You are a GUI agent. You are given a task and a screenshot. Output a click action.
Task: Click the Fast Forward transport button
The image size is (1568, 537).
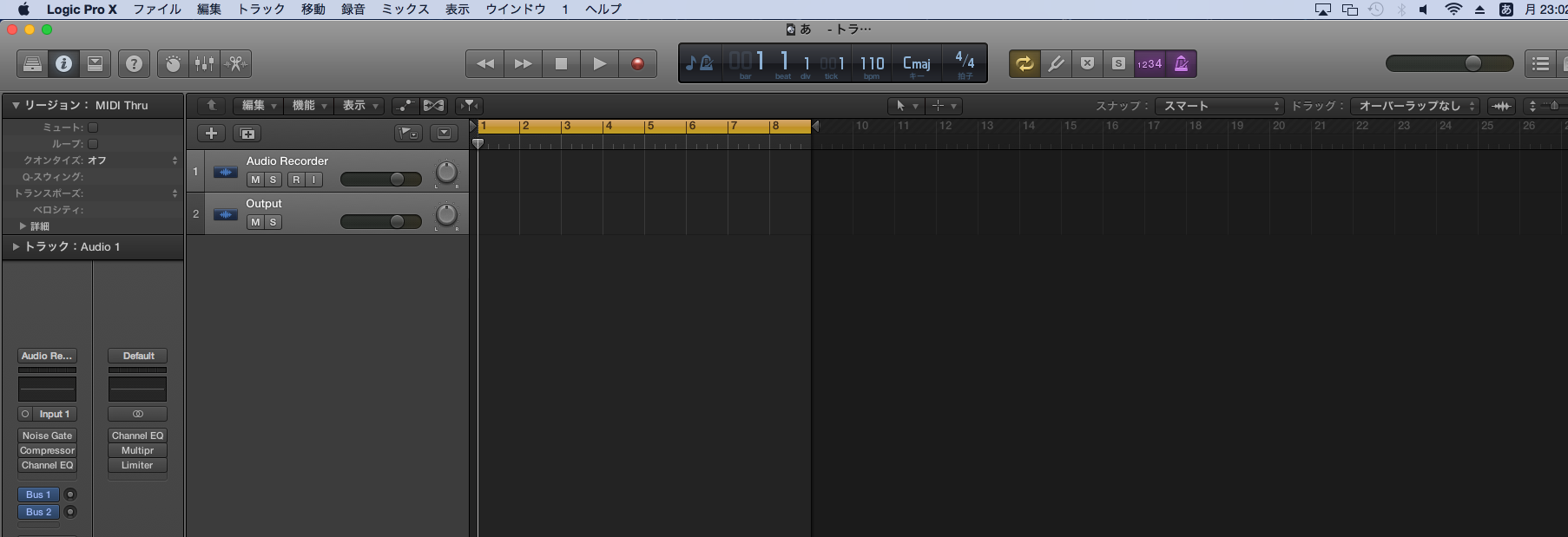[524, 63]
